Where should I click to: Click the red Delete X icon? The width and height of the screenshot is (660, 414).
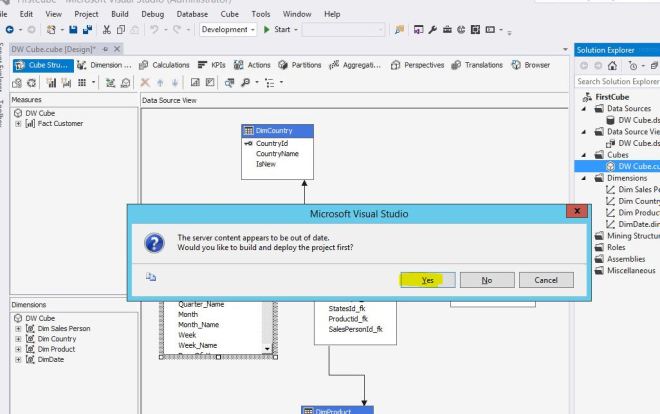[x=147, y=82]
